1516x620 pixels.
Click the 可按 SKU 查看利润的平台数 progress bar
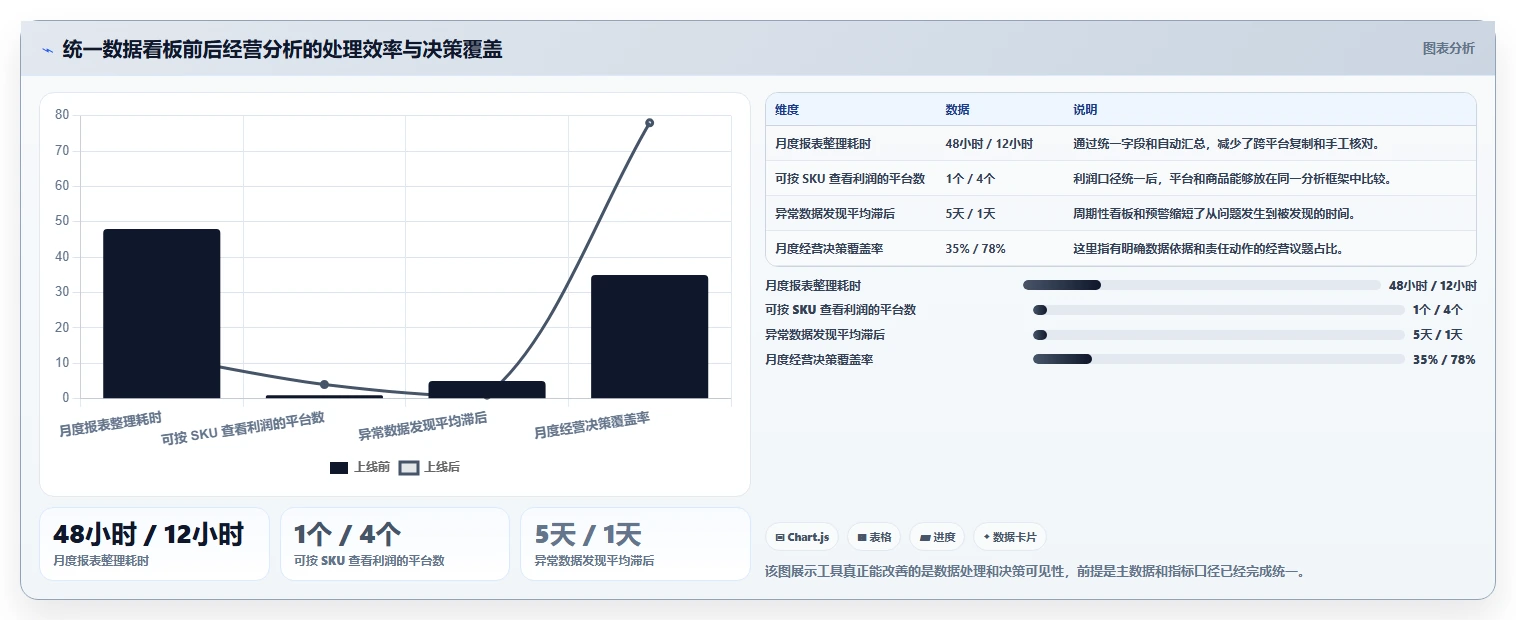point(1219,310)
